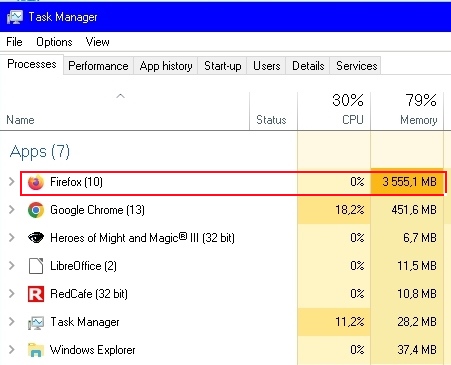Click the LibreOffice document icon
The height and width of the screenshot is (365, 451).
[x=36, y=266]
